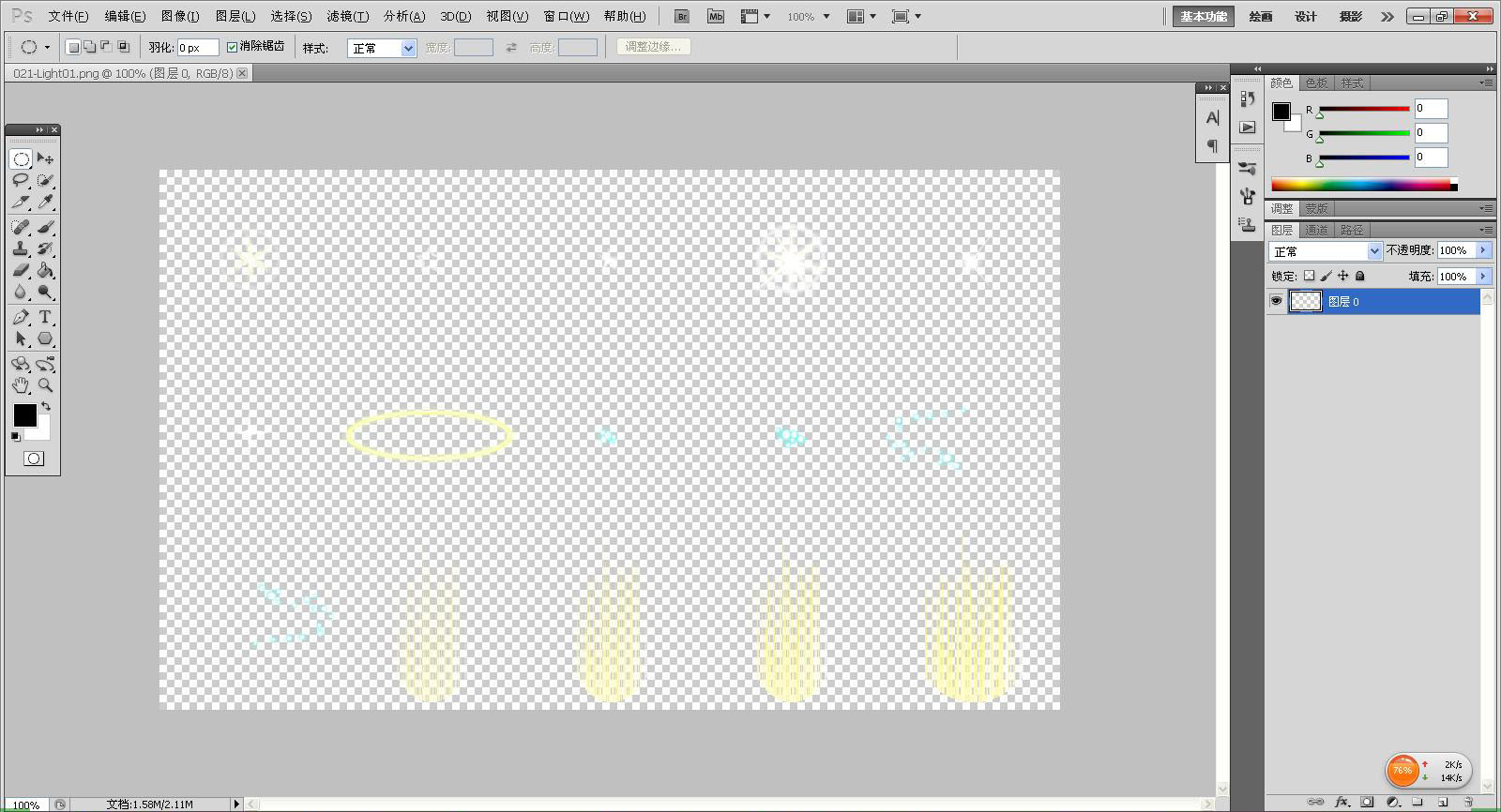Image resolution: width=1501 pixels, height=812 pixels.
Task: Switch to the 路径 paths tab
Action: pyautogui.click(x=1352, y=230)
